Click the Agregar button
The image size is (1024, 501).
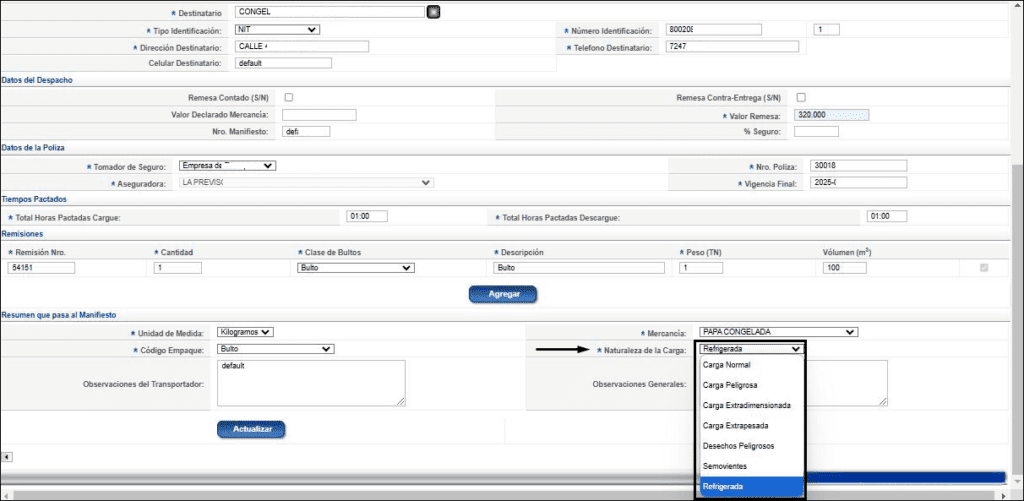coord(503,294)
